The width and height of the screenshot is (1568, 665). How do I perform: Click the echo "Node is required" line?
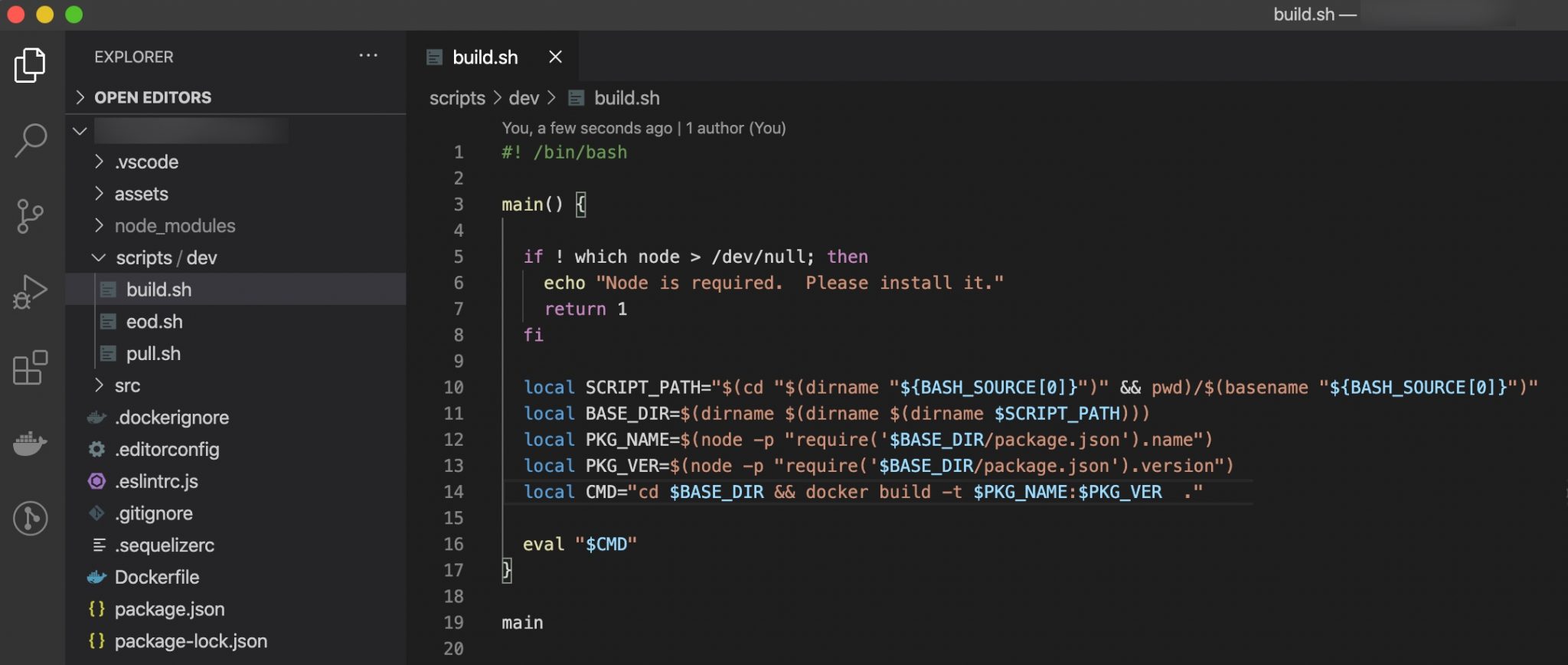click(x=773, y=283)
